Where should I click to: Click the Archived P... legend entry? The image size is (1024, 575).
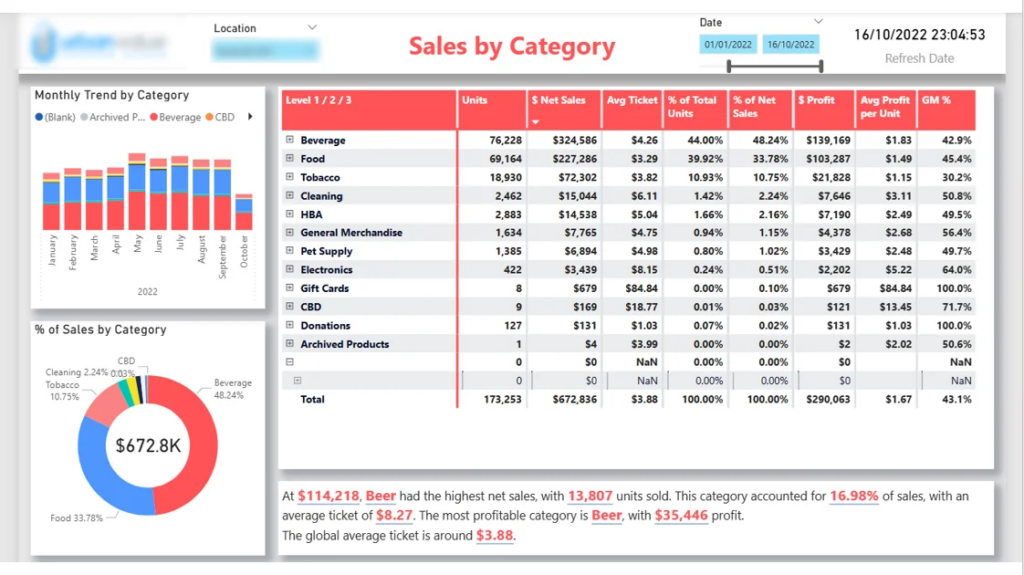112,117
